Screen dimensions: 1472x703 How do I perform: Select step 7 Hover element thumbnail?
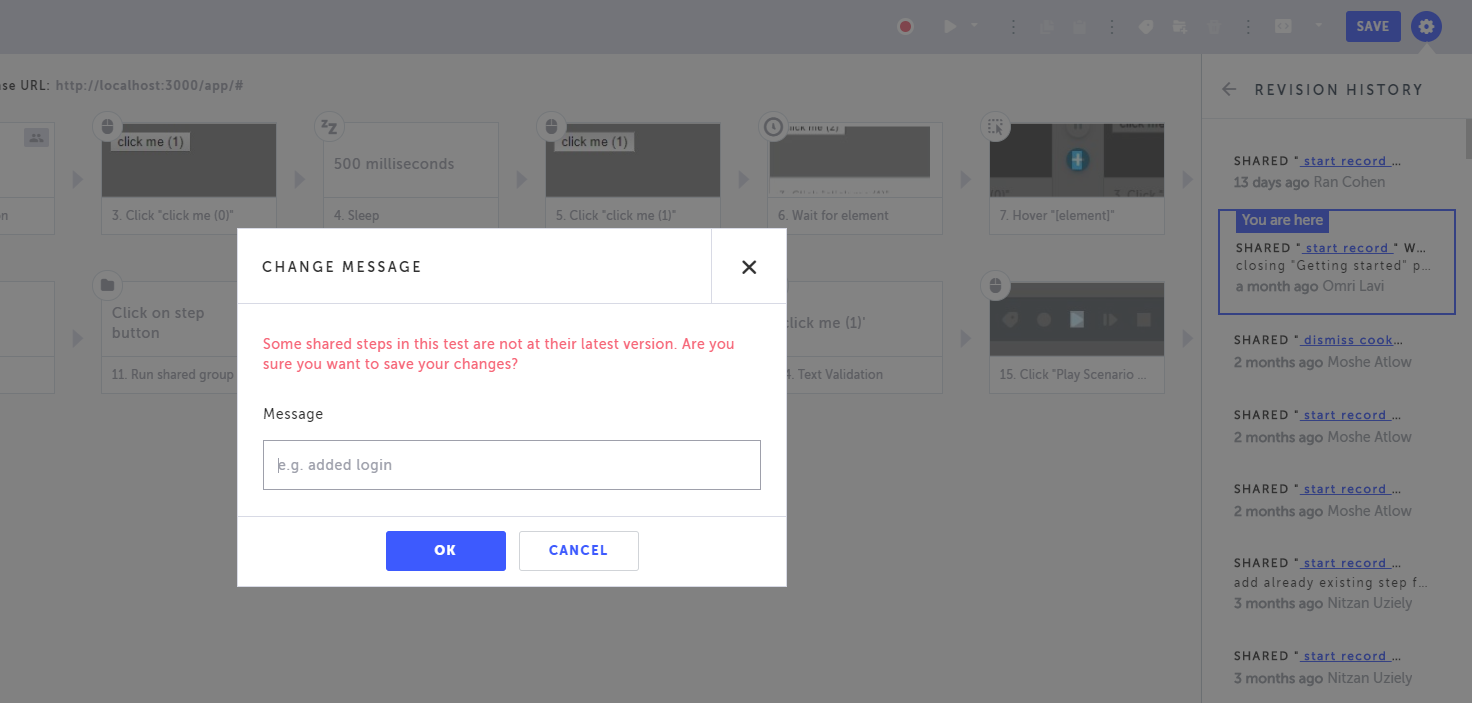1077,160
